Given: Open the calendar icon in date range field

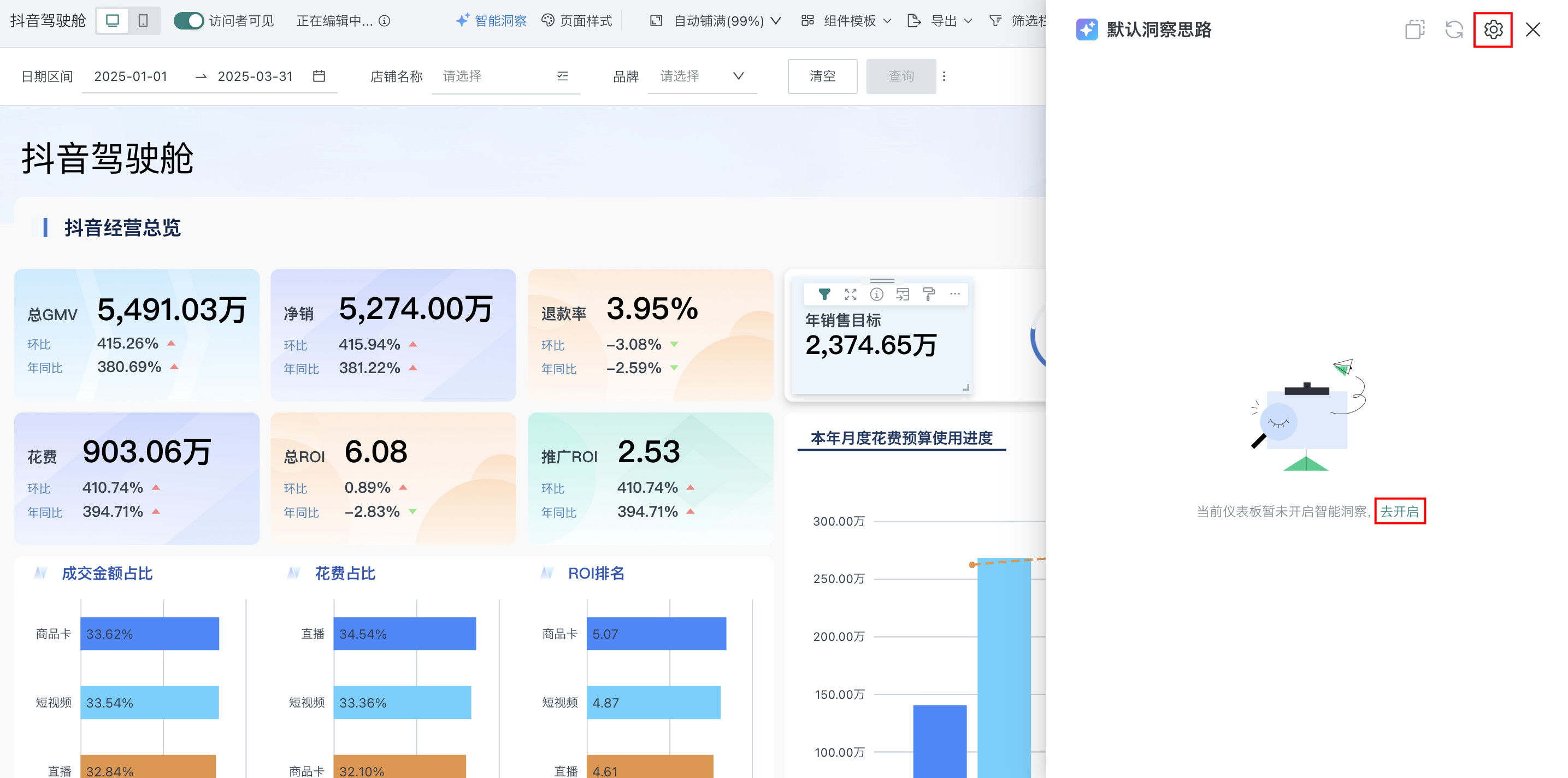Looking at the screenshot, I should tap(319, 76).
